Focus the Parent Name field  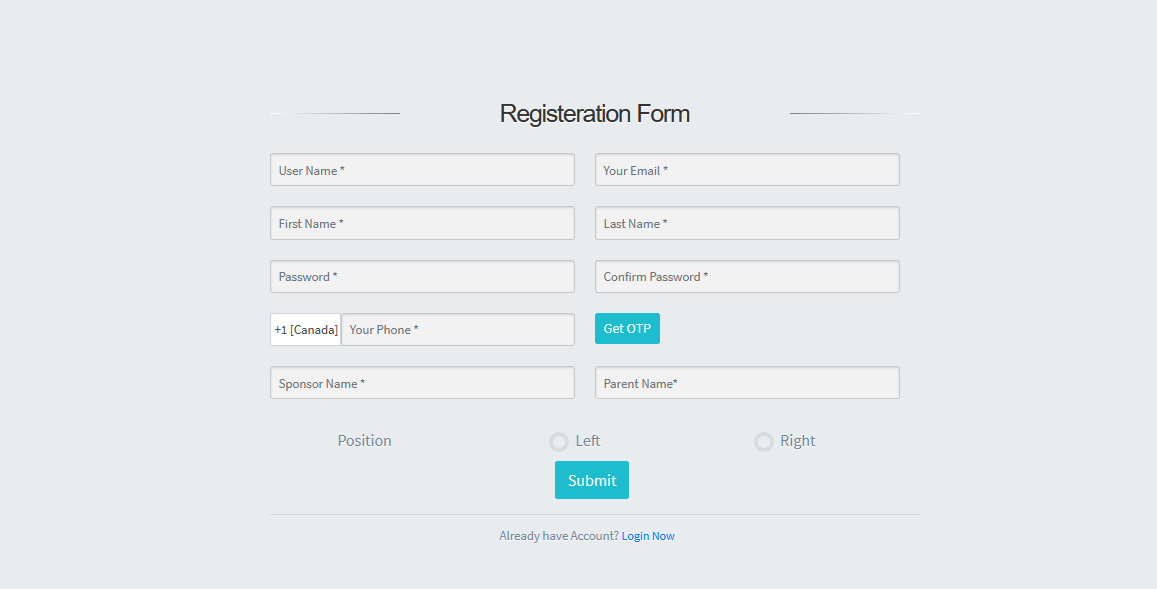747,383
